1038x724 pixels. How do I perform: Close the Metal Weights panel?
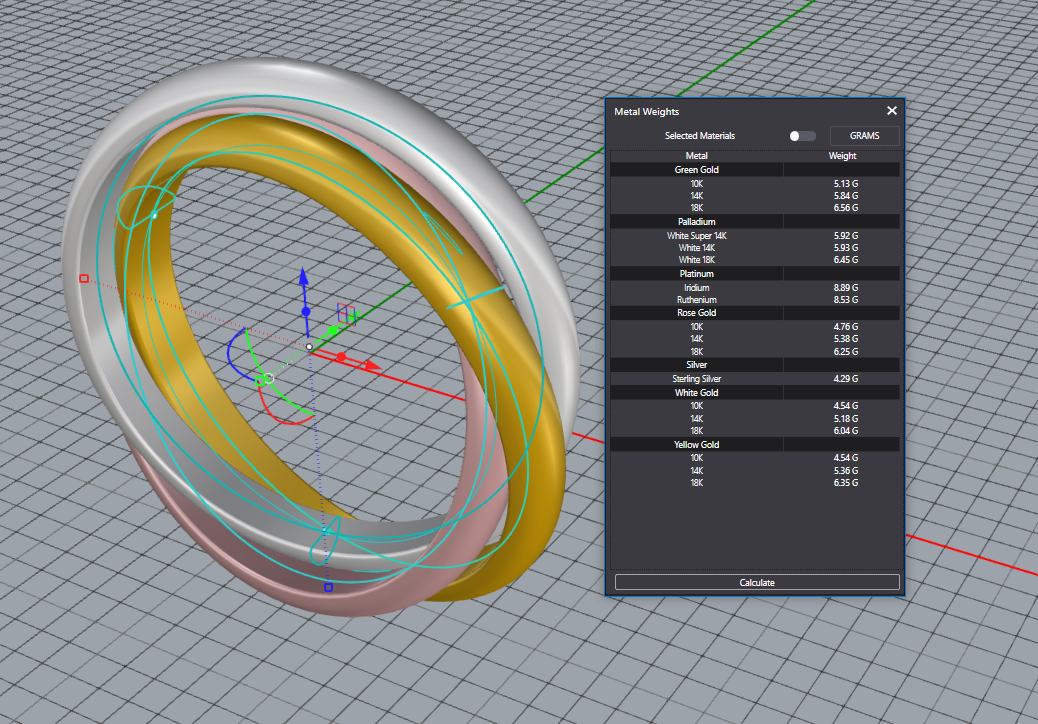(x=892, y=111)
